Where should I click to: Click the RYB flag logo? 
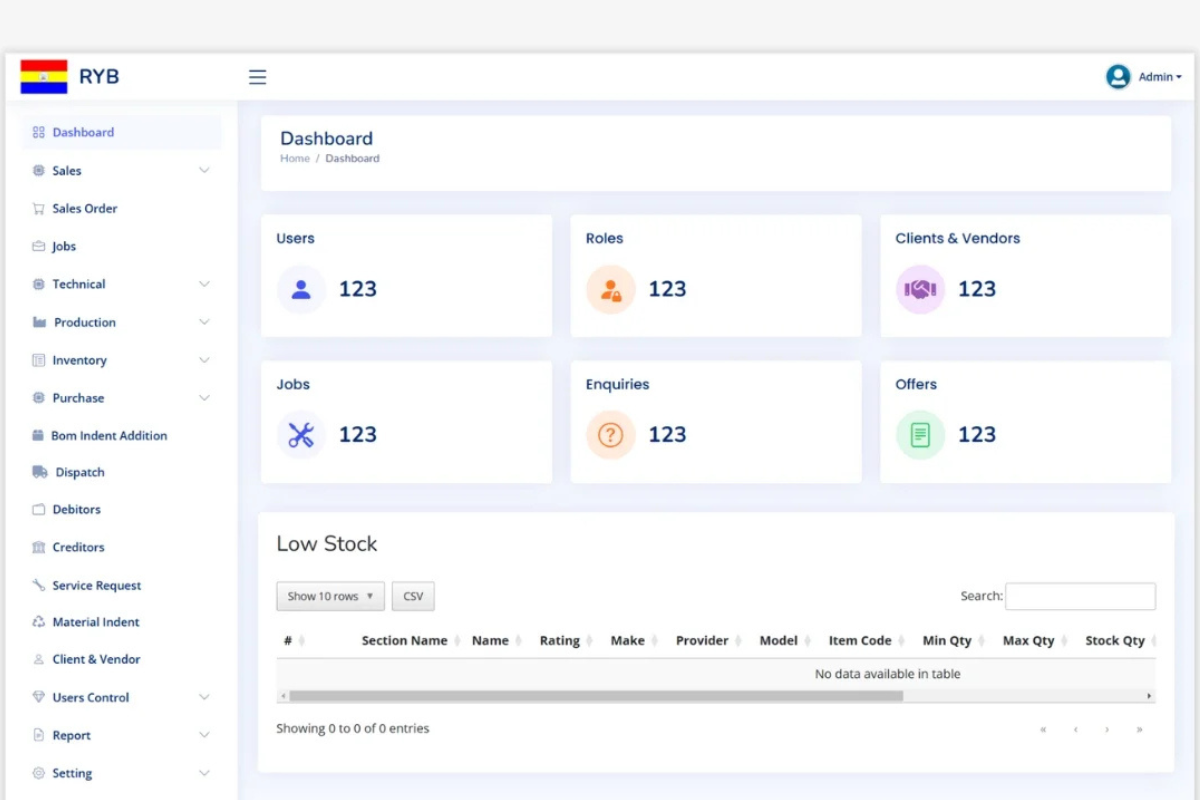pos(44,77)
